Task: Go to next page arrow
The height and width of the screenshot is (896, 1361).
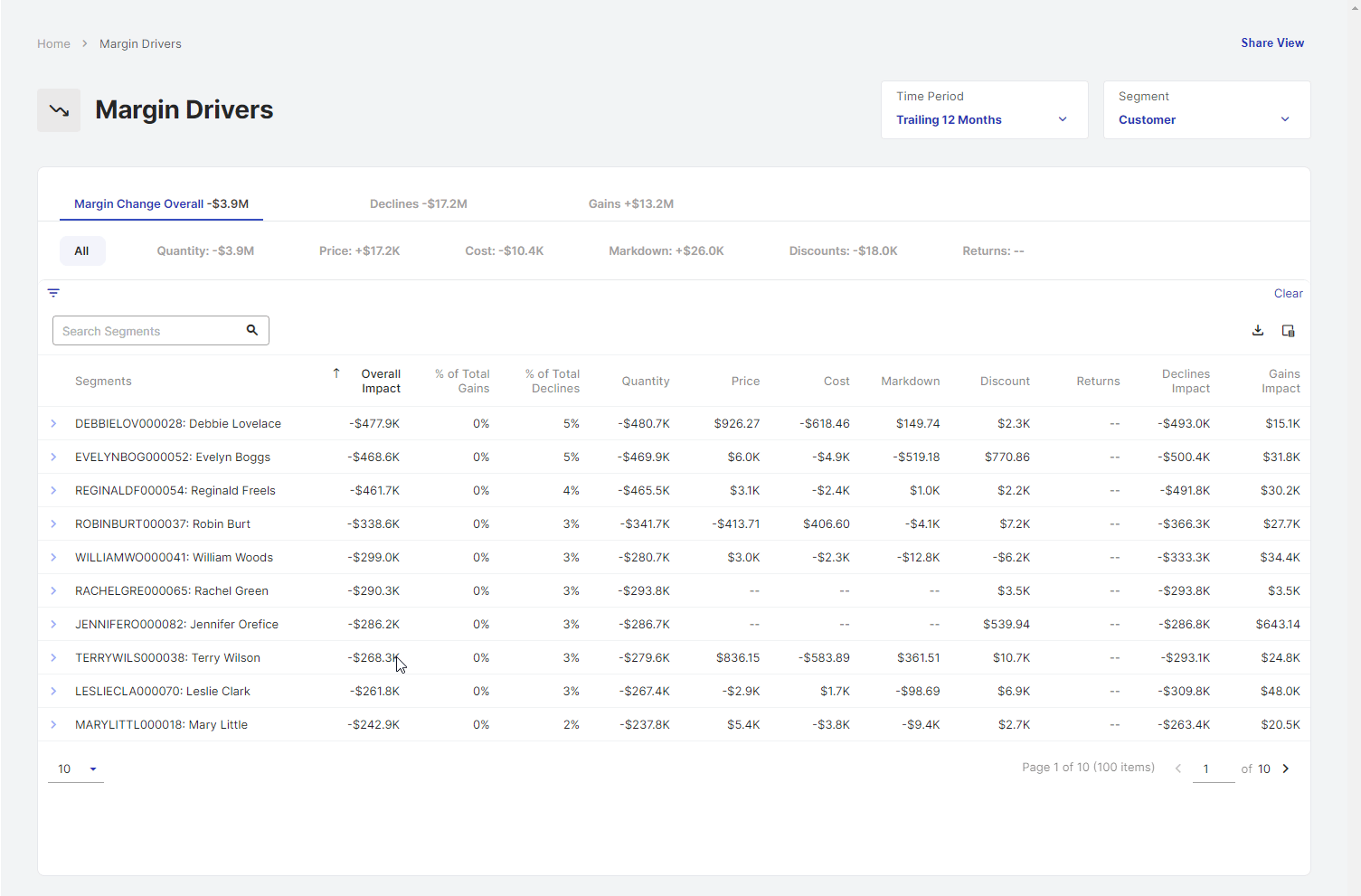Action: (x=1286, y=769)
